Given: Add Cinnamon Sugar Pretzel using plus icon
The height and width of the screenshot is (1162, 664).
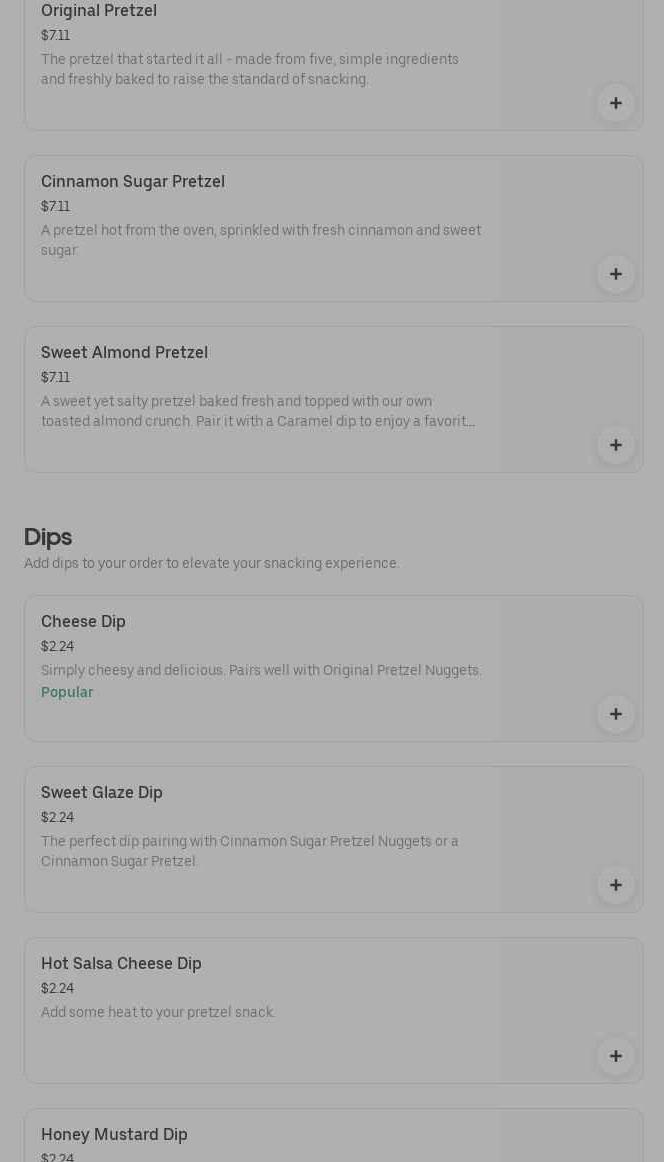Looking at the screenshot, I should point(615,274).
